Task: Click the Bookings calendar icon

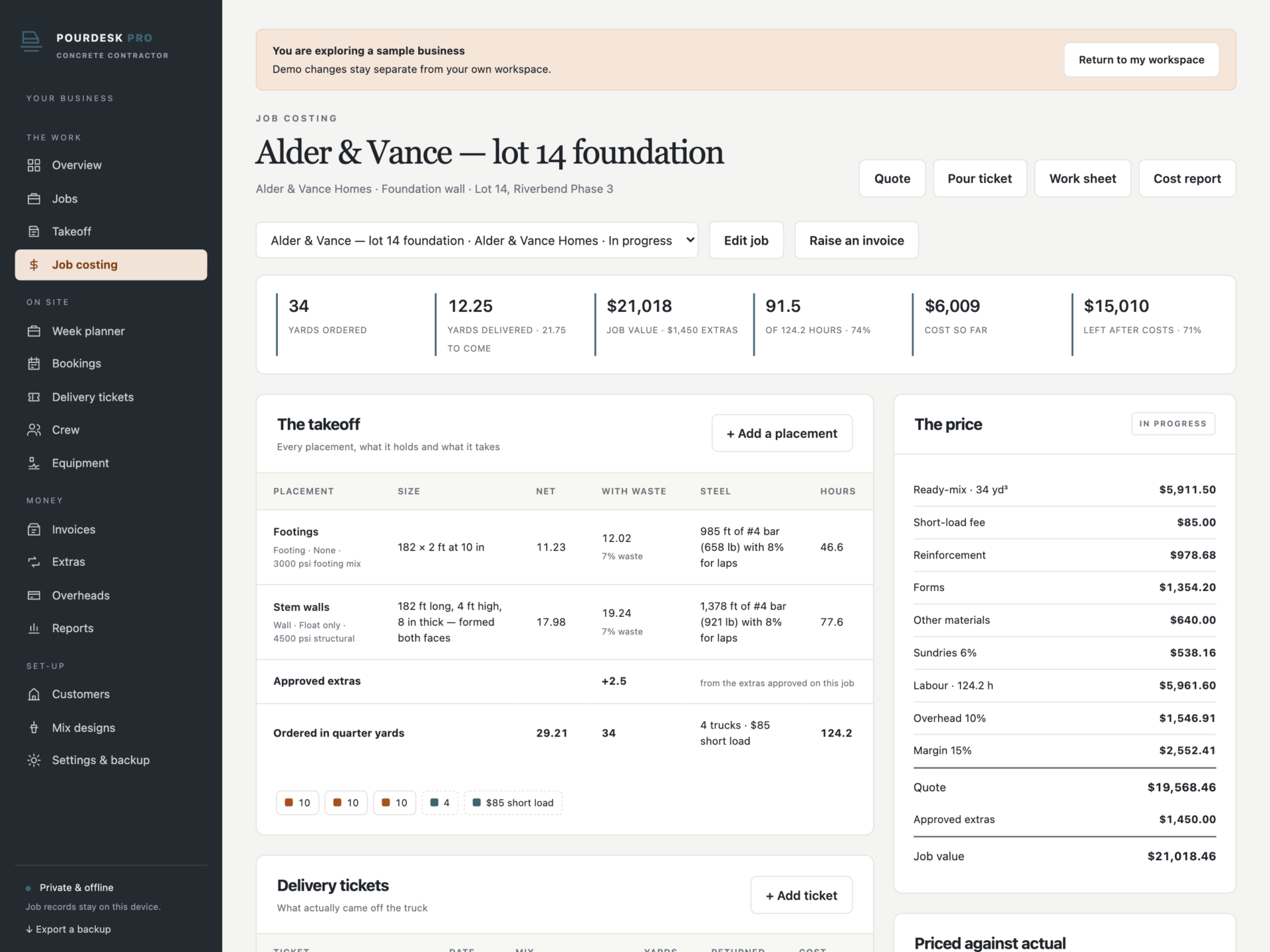Action: pos(34,364)
